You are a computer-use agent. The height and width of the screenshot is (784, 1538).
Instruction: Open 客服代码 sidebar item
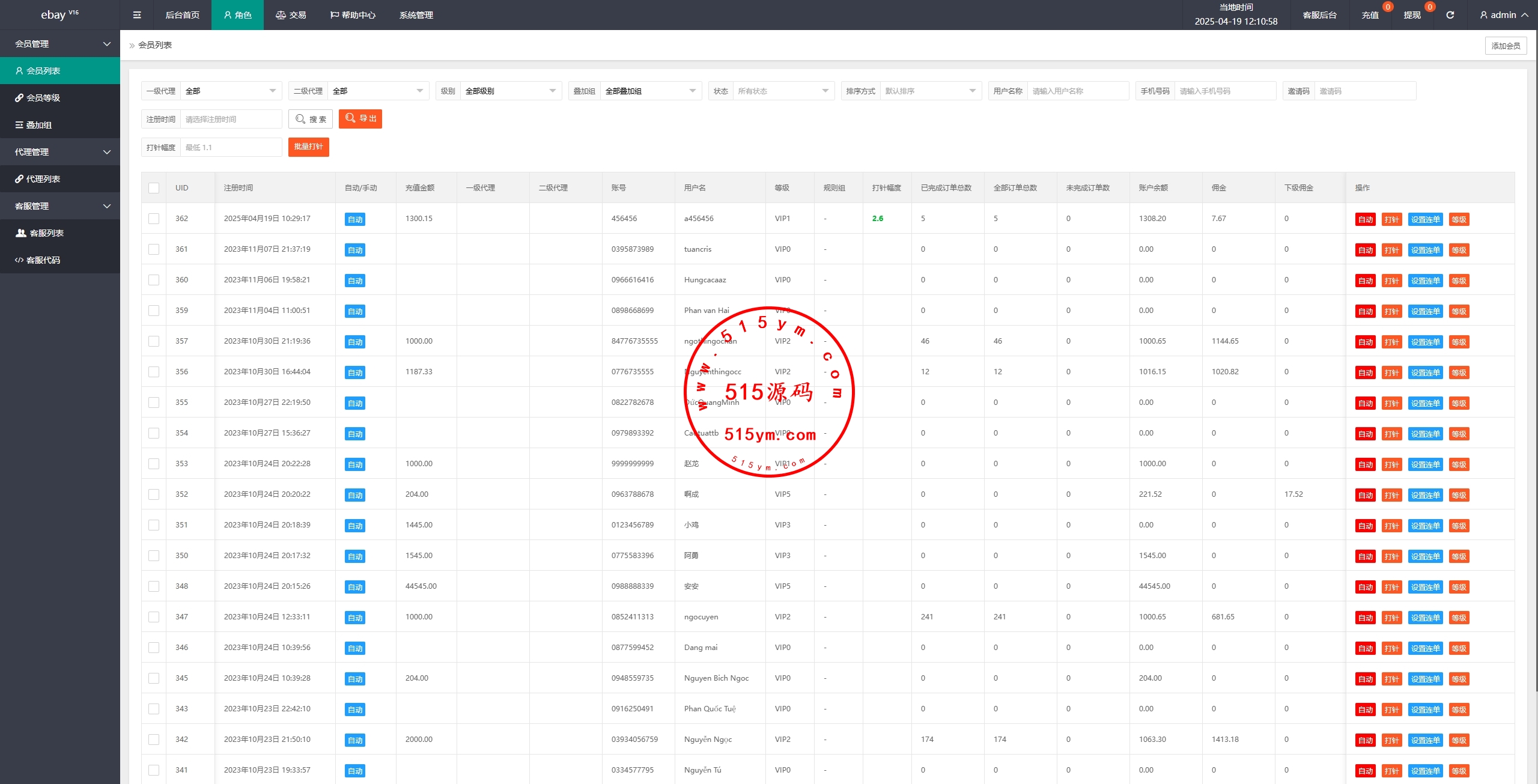pos(43,260)
